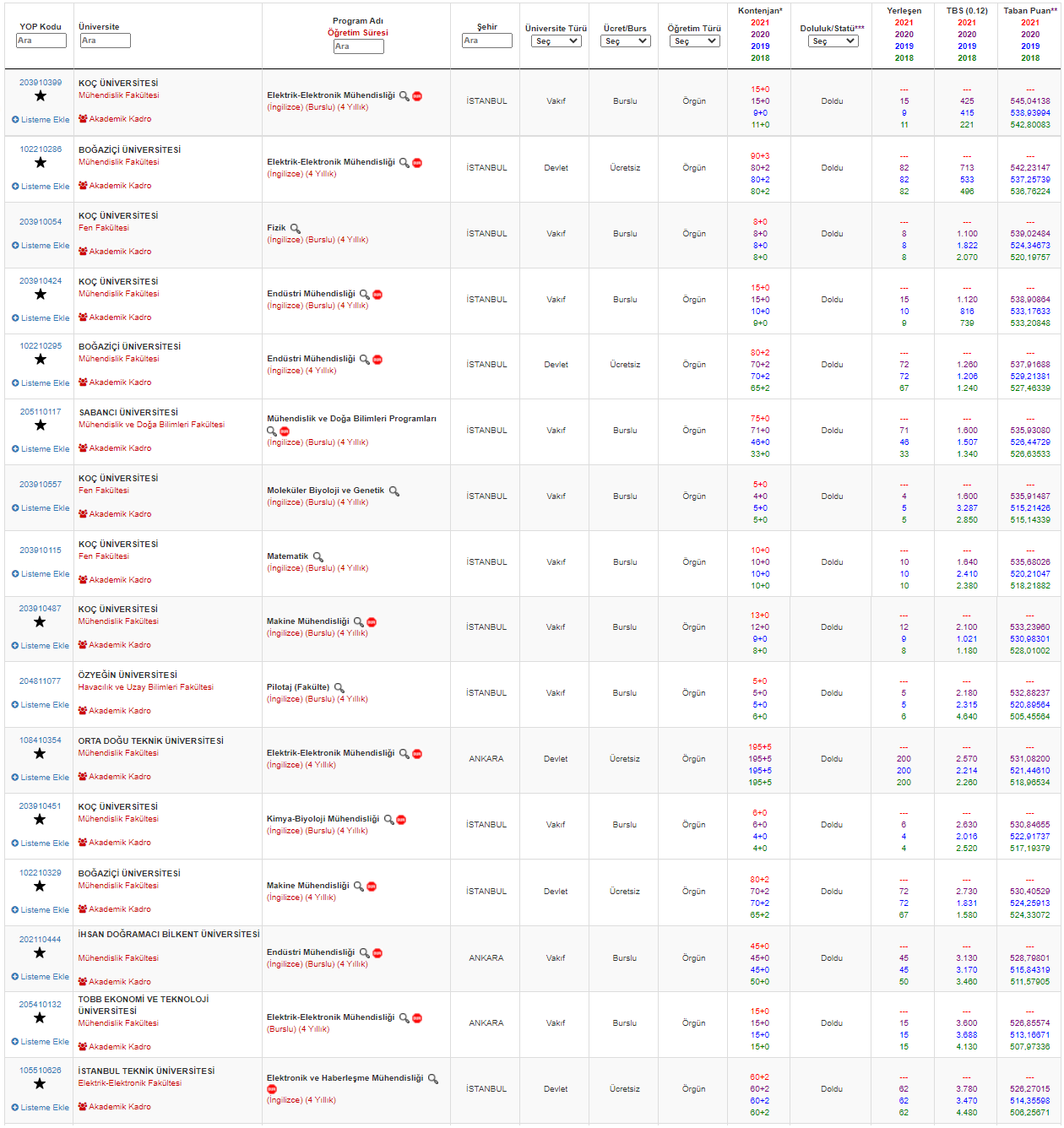Click the magnifier icon beside Koç Elektrik-Elektronik Mühendisliği
The width and height of the screenshot is (1064, 1128).
tap(404, 96)
